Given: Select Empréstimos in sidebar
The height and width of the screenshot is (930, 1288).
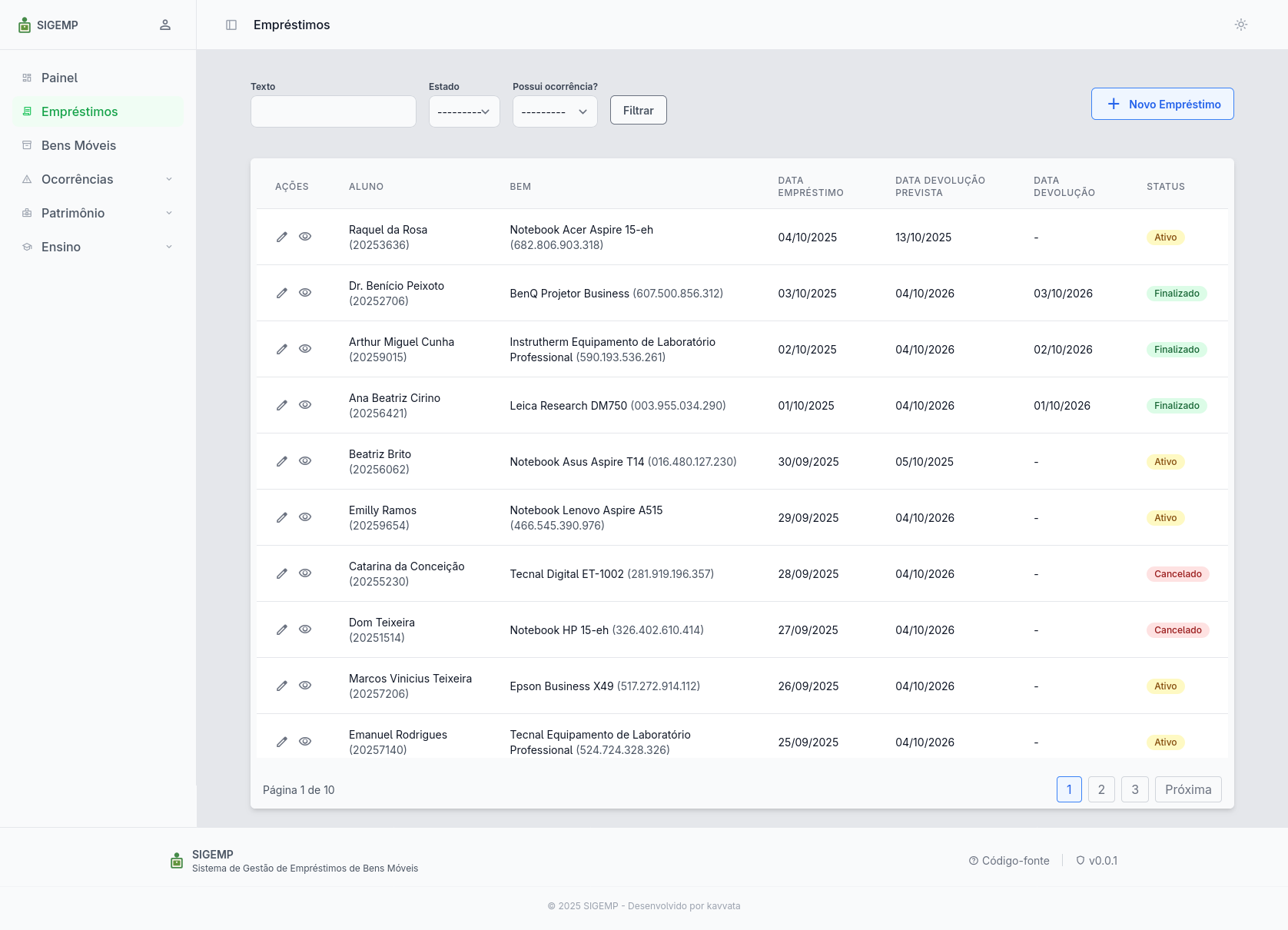Looking at the screenshot, I should [98, 111].
